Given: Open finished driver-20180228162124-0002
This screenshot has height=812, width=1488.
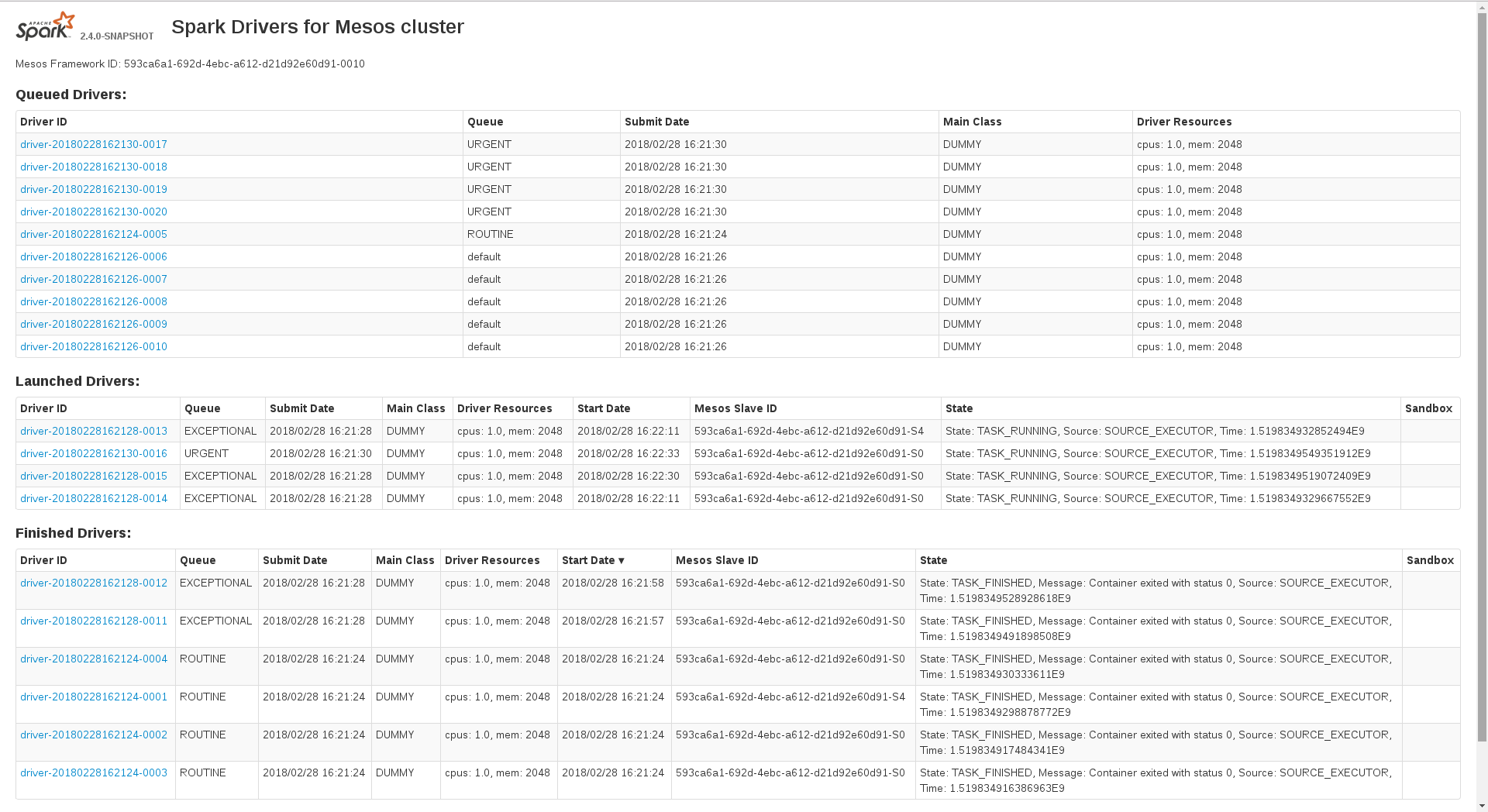Looking at the screenshot, I should tap(94, 735).
